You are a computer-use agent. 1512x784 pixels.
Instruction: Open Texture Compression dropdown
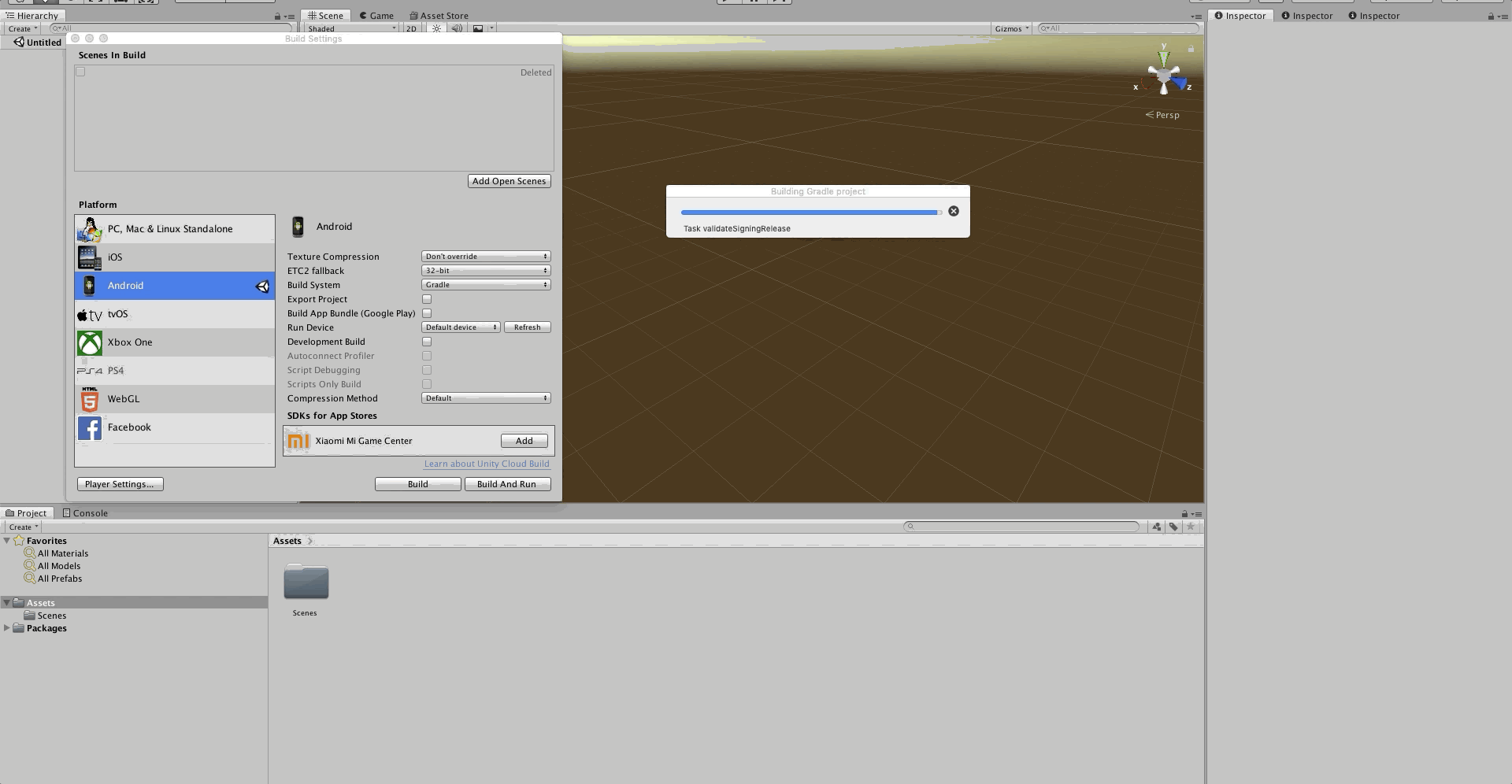point(486,257)
